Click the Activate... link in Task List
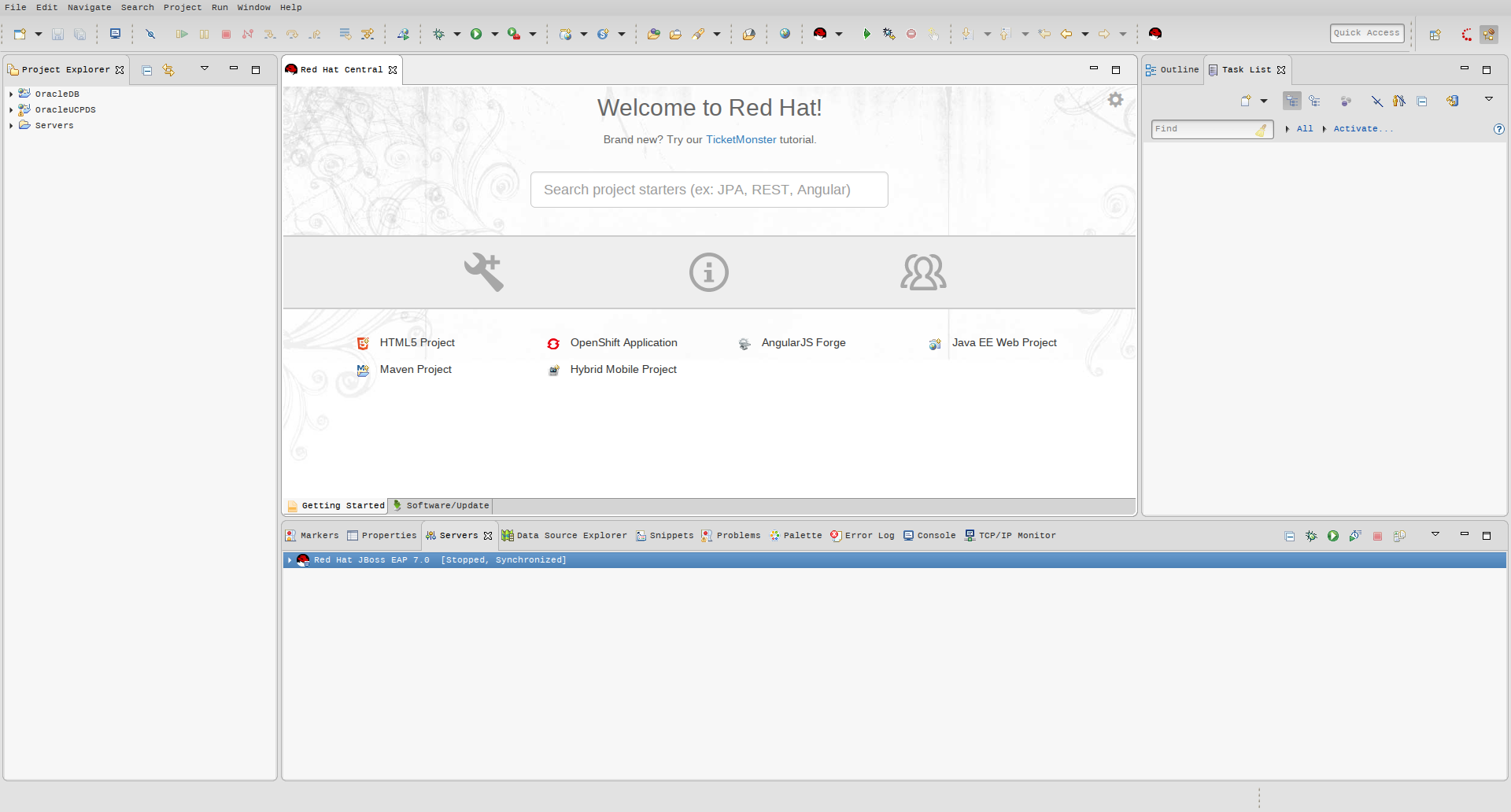The image size is (1511, 812). [x=1363, y=129]
